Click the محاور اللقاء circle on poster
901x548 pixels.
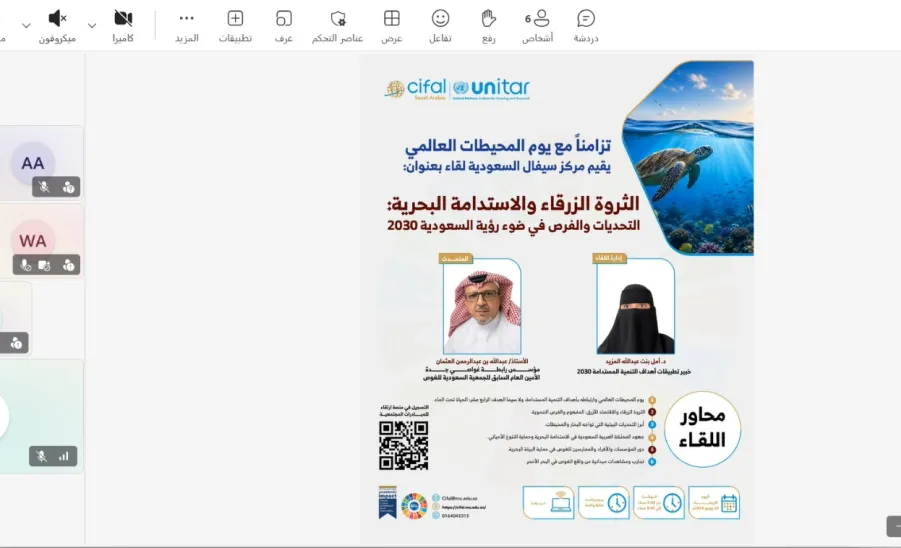pos(702,429)
